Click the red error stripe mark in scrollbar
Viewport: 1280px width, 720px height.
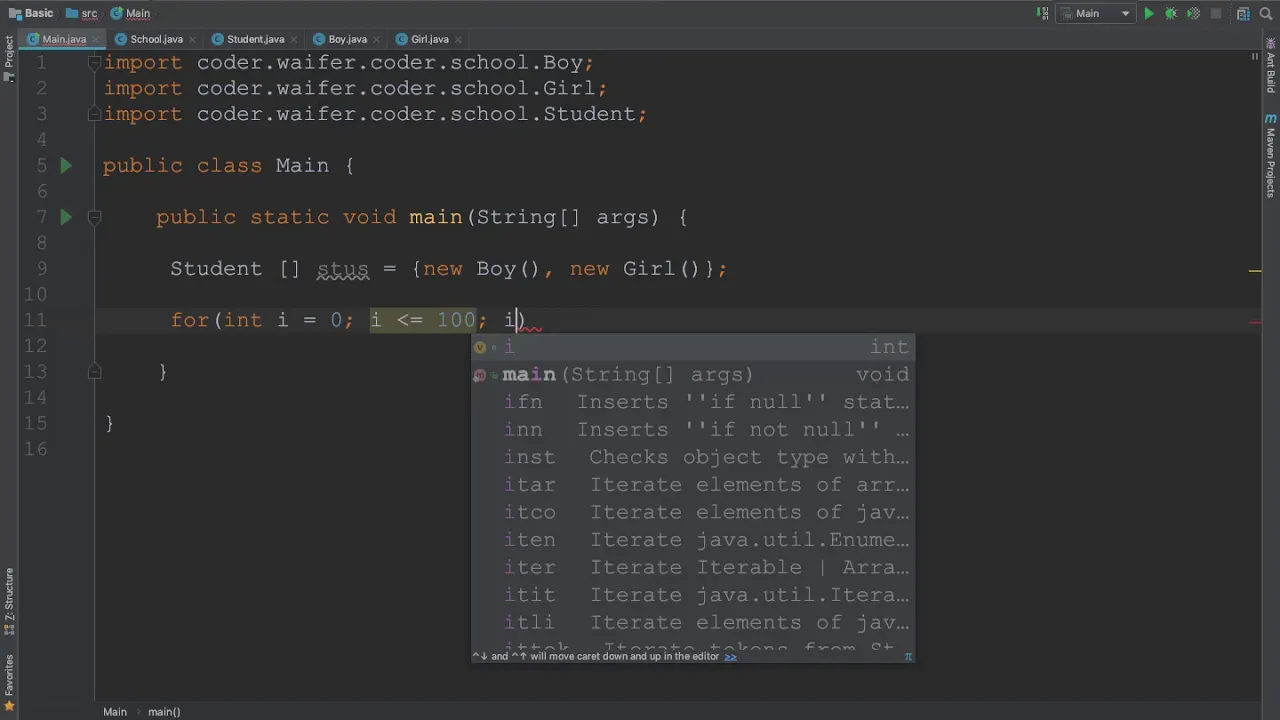click(x=1254, y=323)
